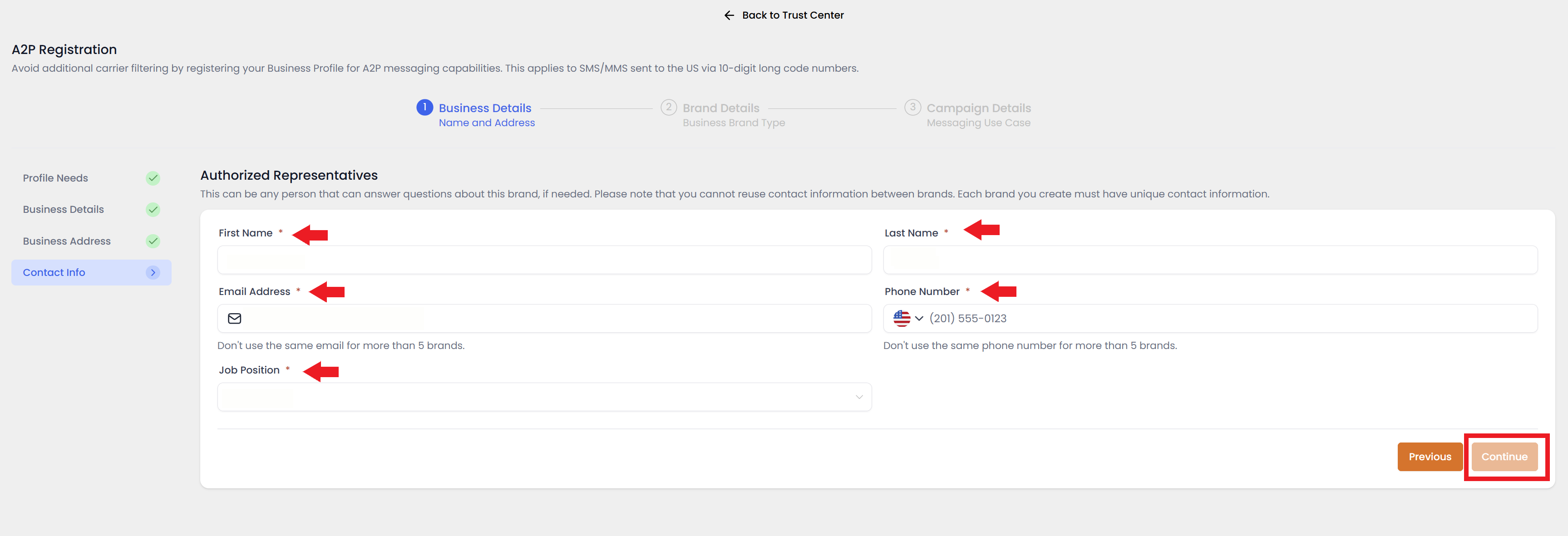
Task: Click the envelope icon in email field
Action: (x=234, y=318)
